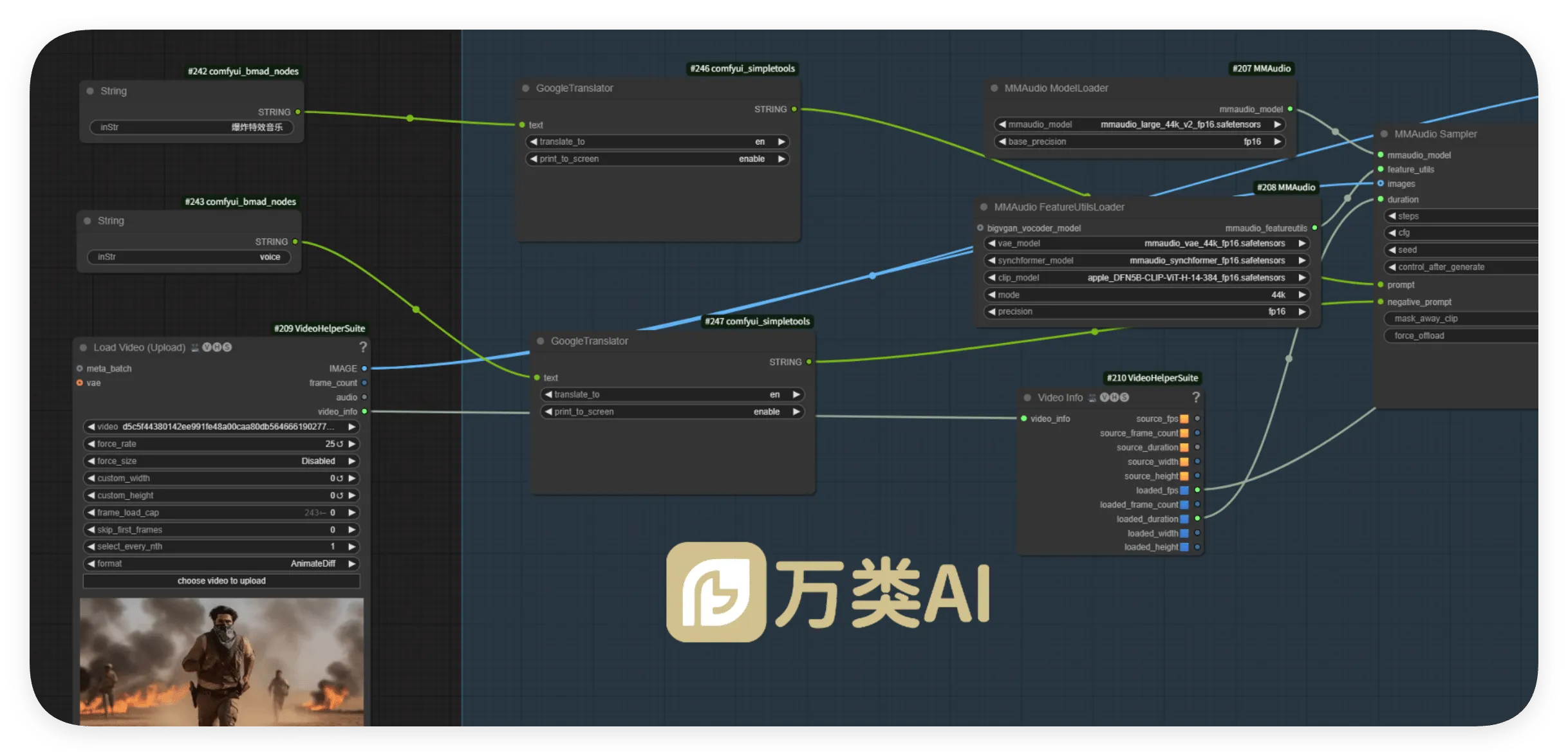Click STRING output socket of String node #242
The width and height of the screenshot is (1568, 756).
(297, 112)
